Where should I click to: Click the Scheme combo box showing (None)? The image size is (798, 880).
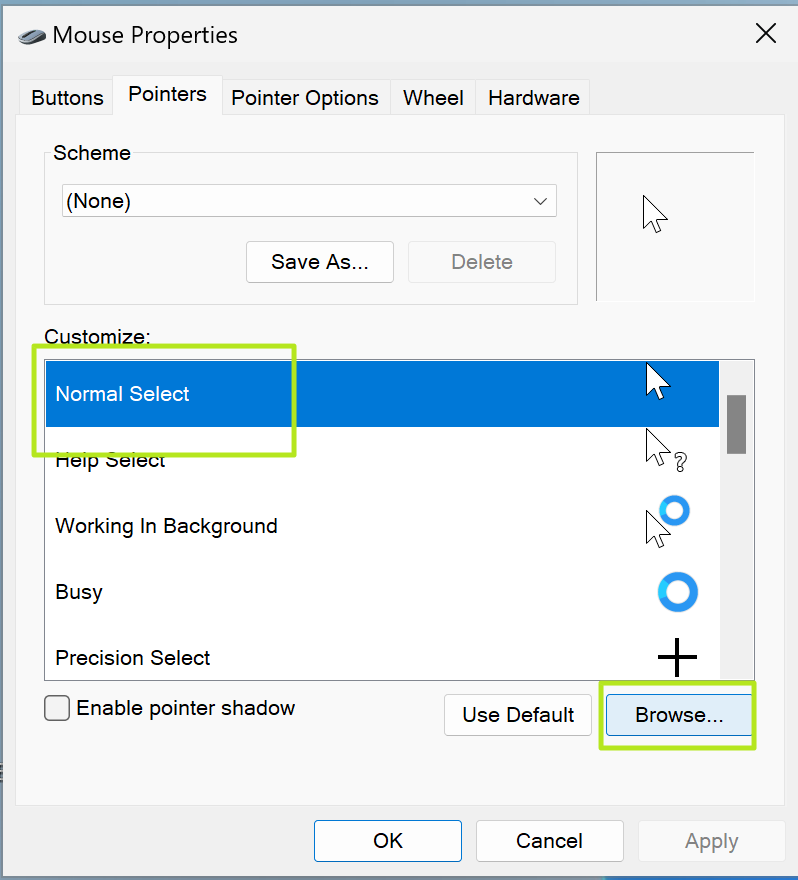tap(309, 200)
